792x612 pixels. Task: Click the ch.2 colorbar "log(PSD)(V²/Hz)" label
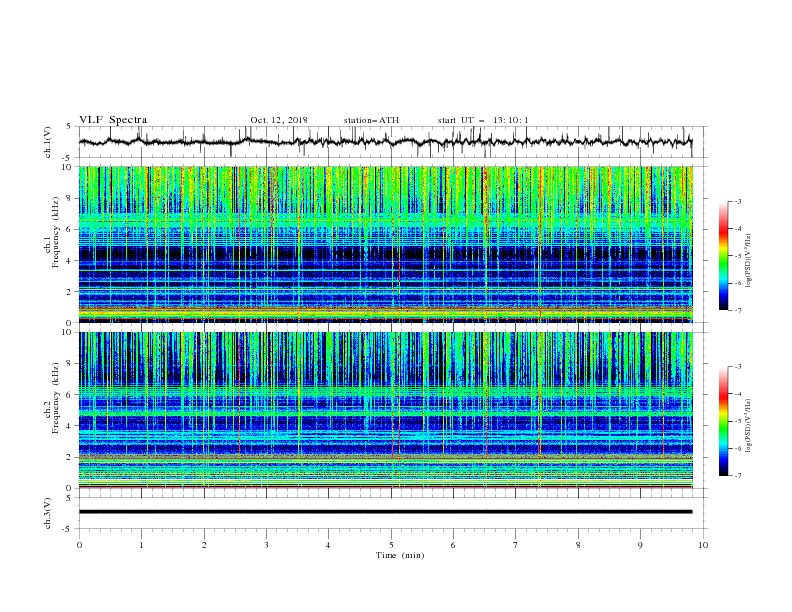(x=749, y=426)
